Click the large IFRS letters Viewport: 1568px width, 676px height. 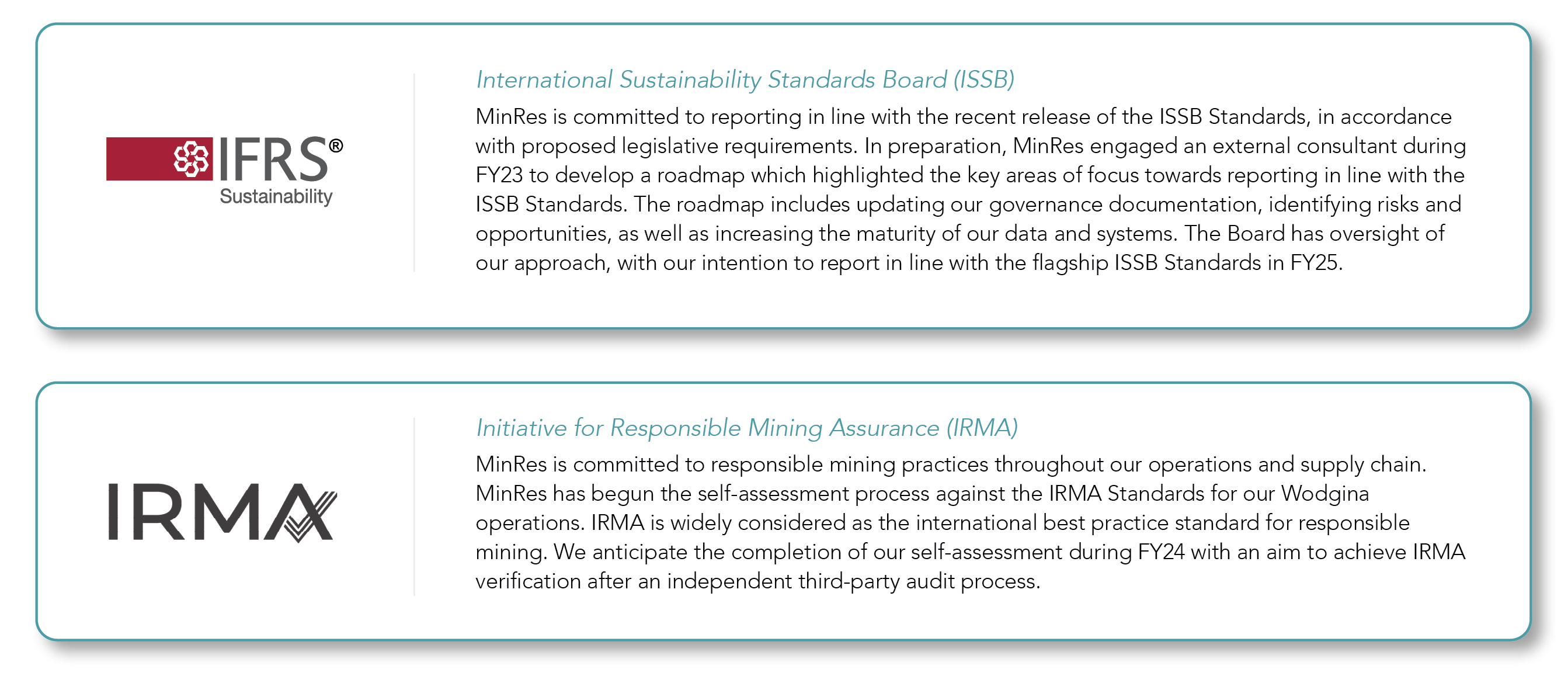pyautogui.click(x=273, y=159)
